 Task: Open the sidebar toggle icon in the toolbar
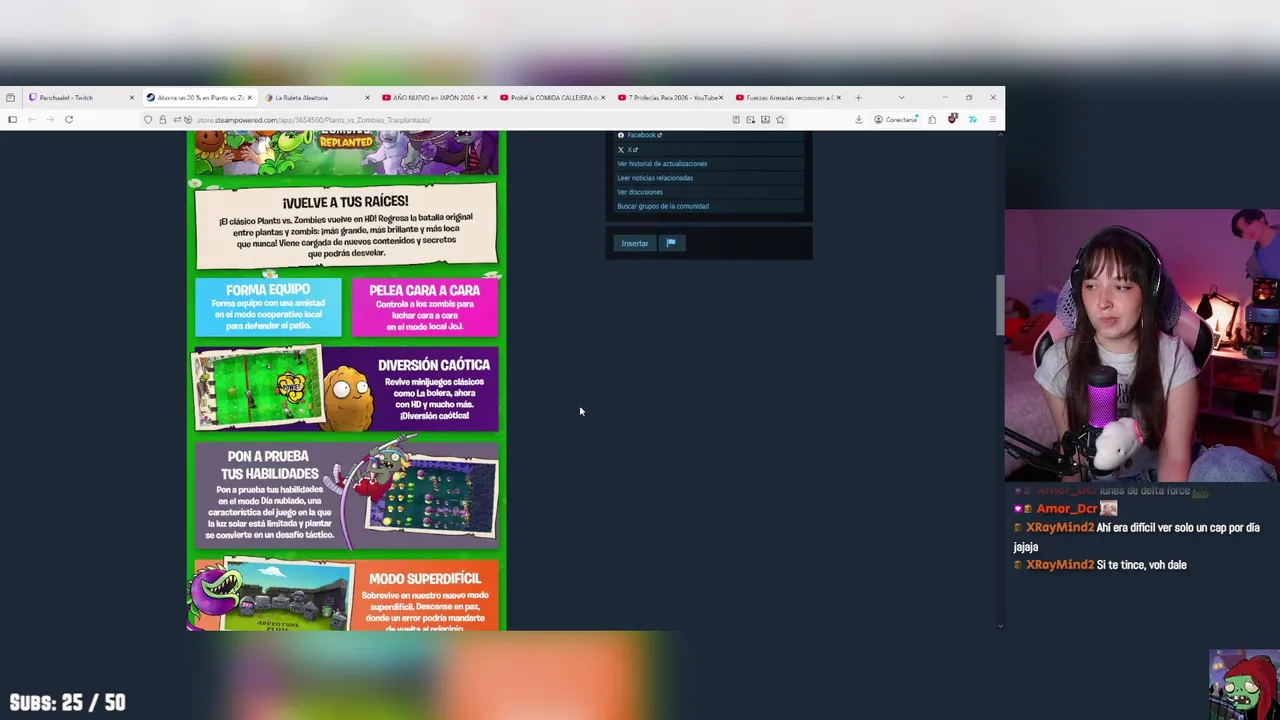12,120
